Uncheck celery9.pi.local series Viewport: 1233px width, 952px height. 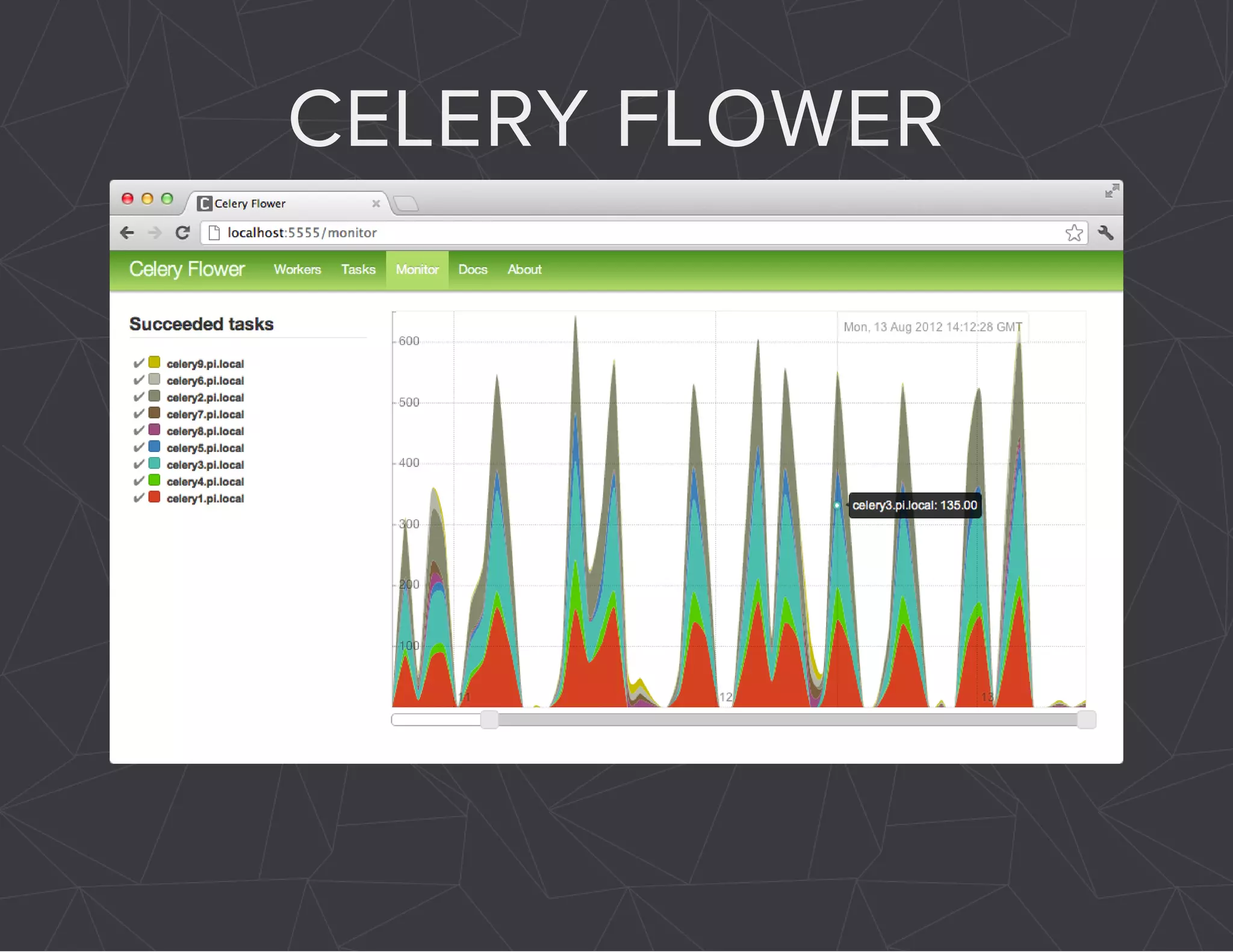tap(138, 363)
